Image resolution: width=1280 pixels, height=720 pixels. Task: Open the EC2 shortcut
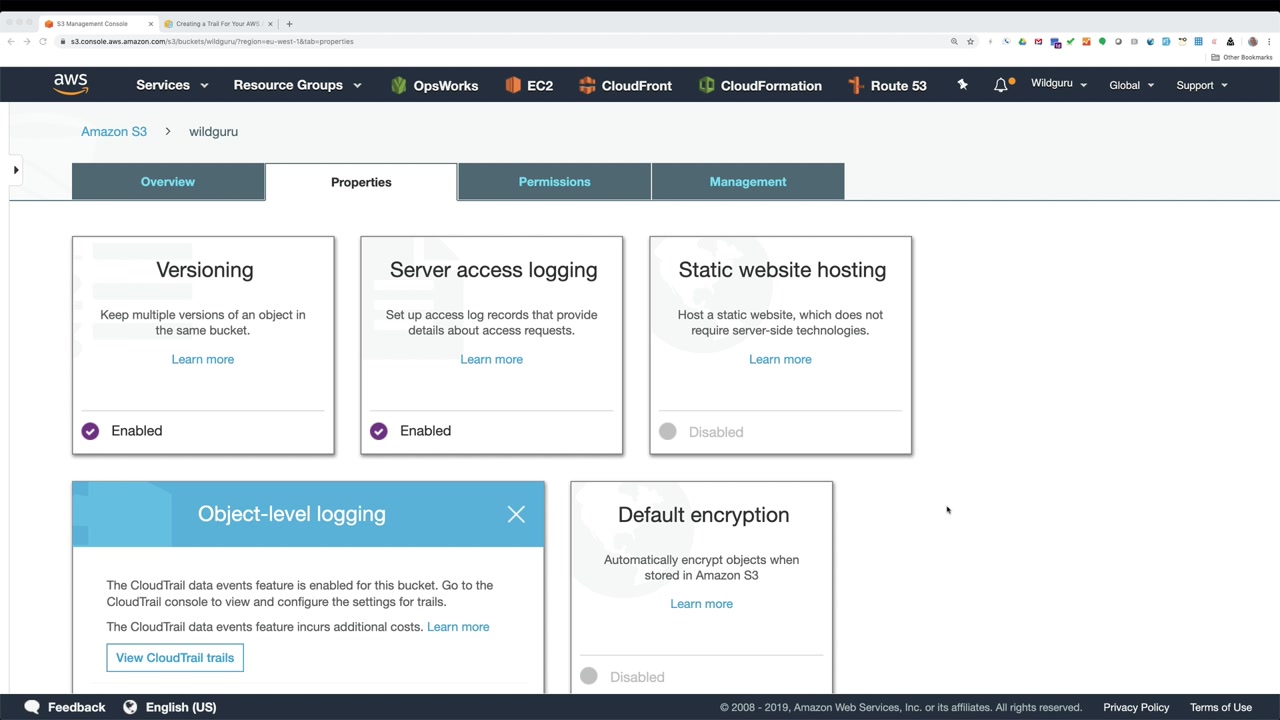[529, 85]
